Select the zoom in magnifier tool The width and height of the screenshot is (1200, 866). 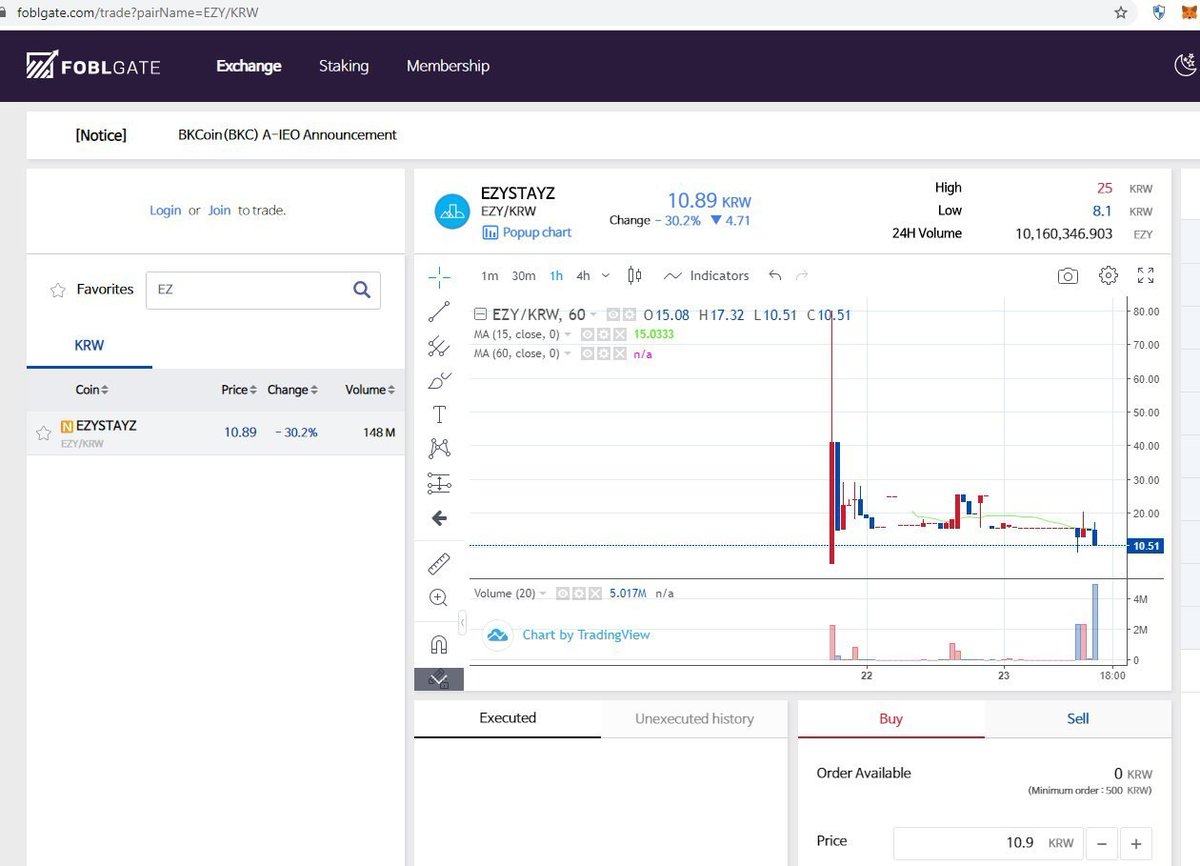[x=438, y=598]
